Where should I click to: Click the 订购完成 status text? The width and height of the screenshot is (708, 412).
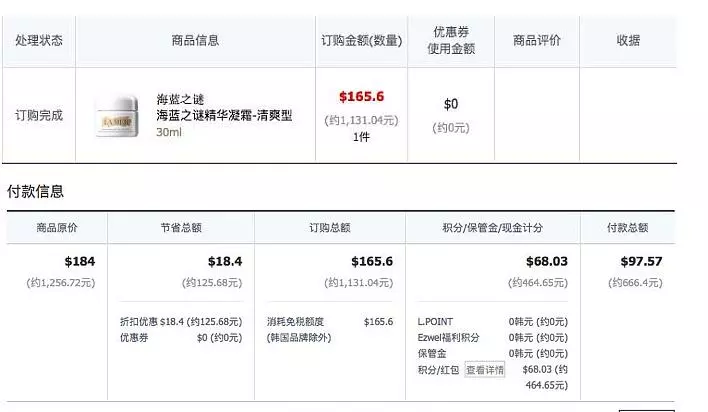point(39,115)
